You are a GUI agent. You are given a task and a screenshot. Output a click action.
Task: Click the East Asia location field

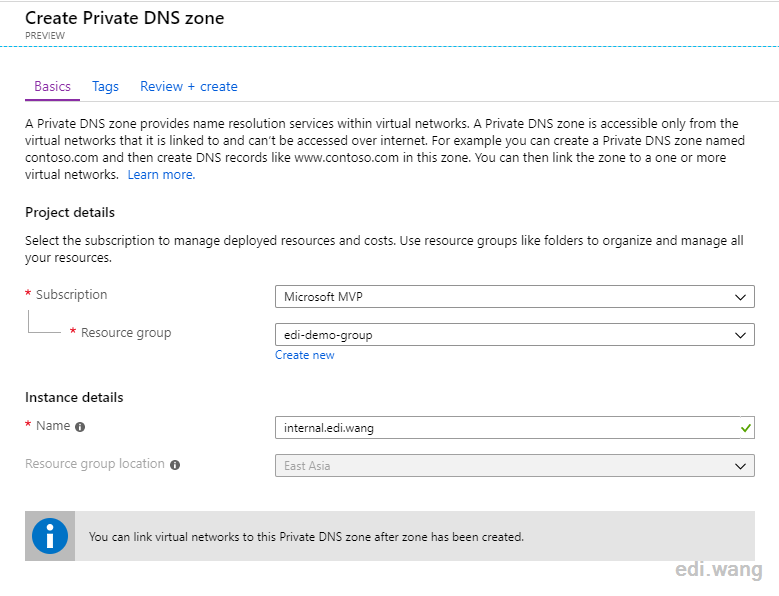pyautogui.click(x=515, y=466)
